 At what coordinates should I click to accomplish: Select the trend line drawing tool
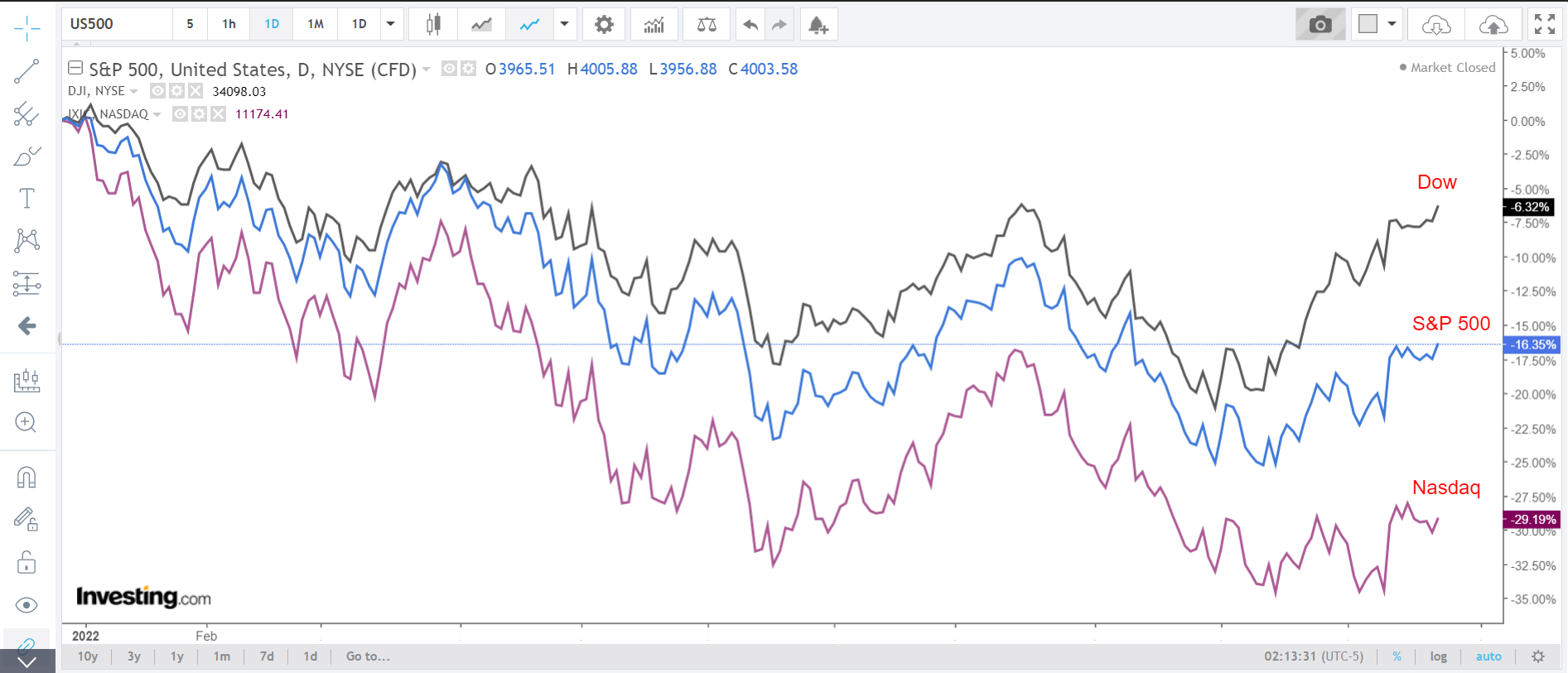pyautogui.click(x=27, y=71)
